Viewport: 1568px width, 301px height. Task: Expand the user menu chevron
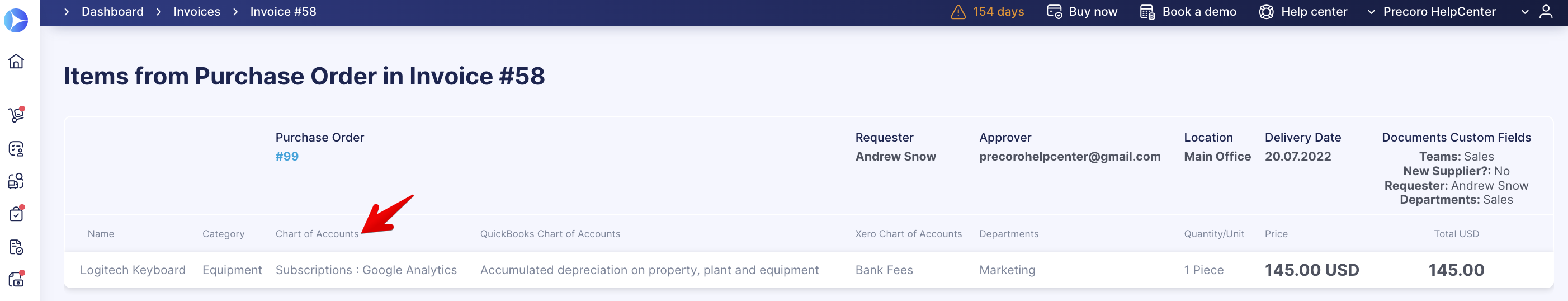pos(1525,12)
